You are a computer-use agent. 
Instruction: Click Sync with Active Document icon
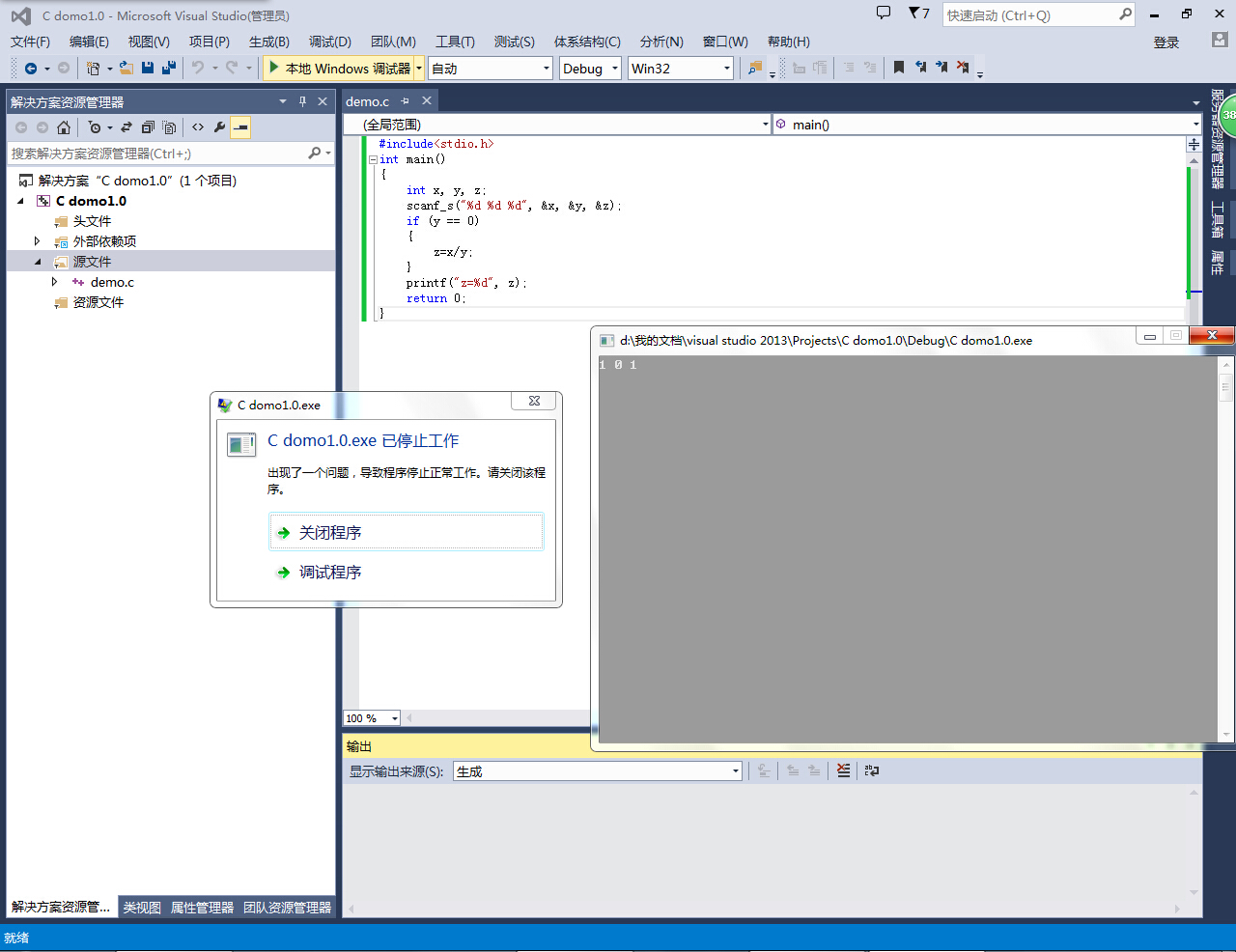coord(126,127)
